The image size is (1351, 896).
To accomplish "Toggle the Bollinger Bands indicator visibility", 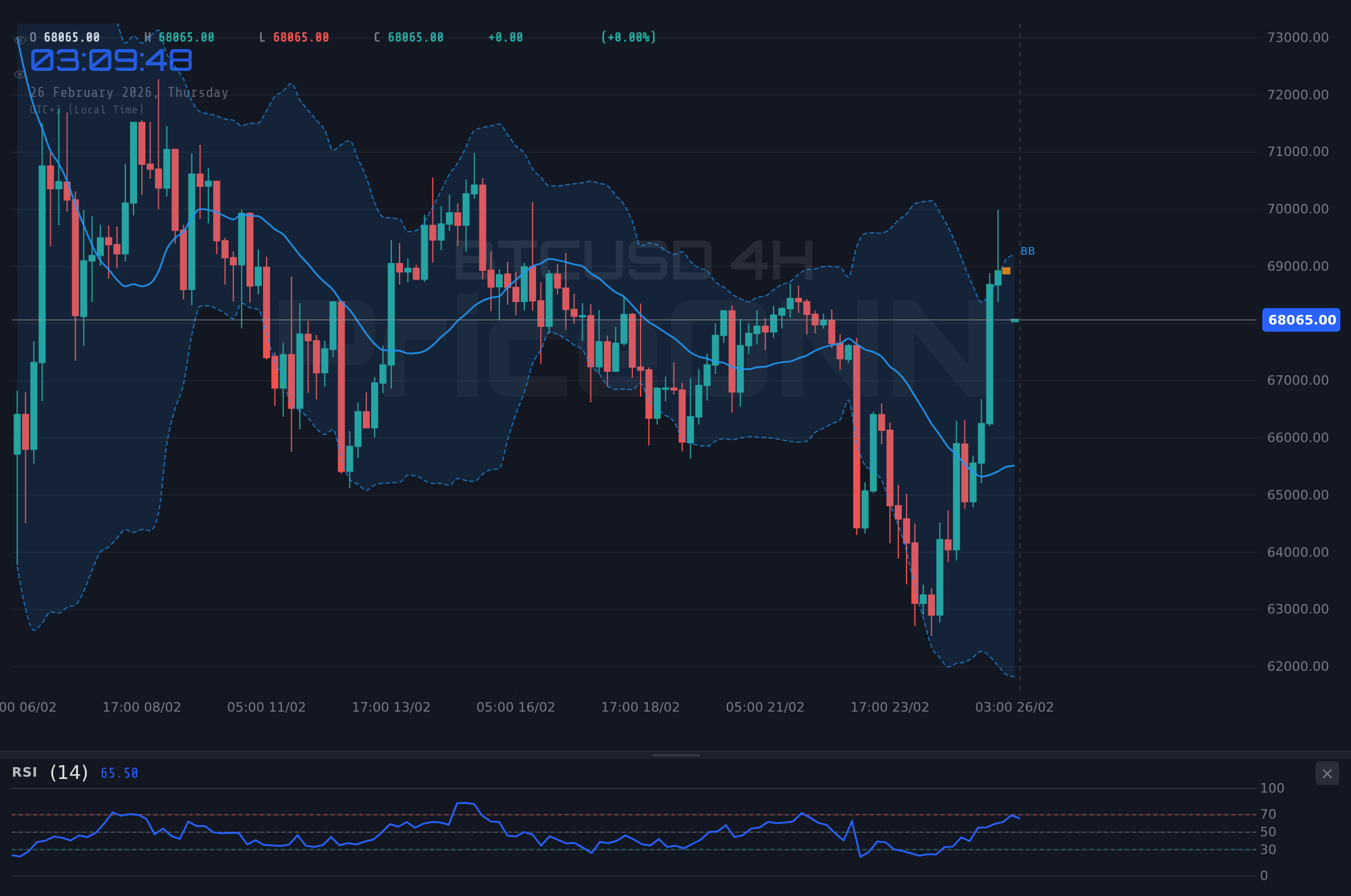I will 18,74.
